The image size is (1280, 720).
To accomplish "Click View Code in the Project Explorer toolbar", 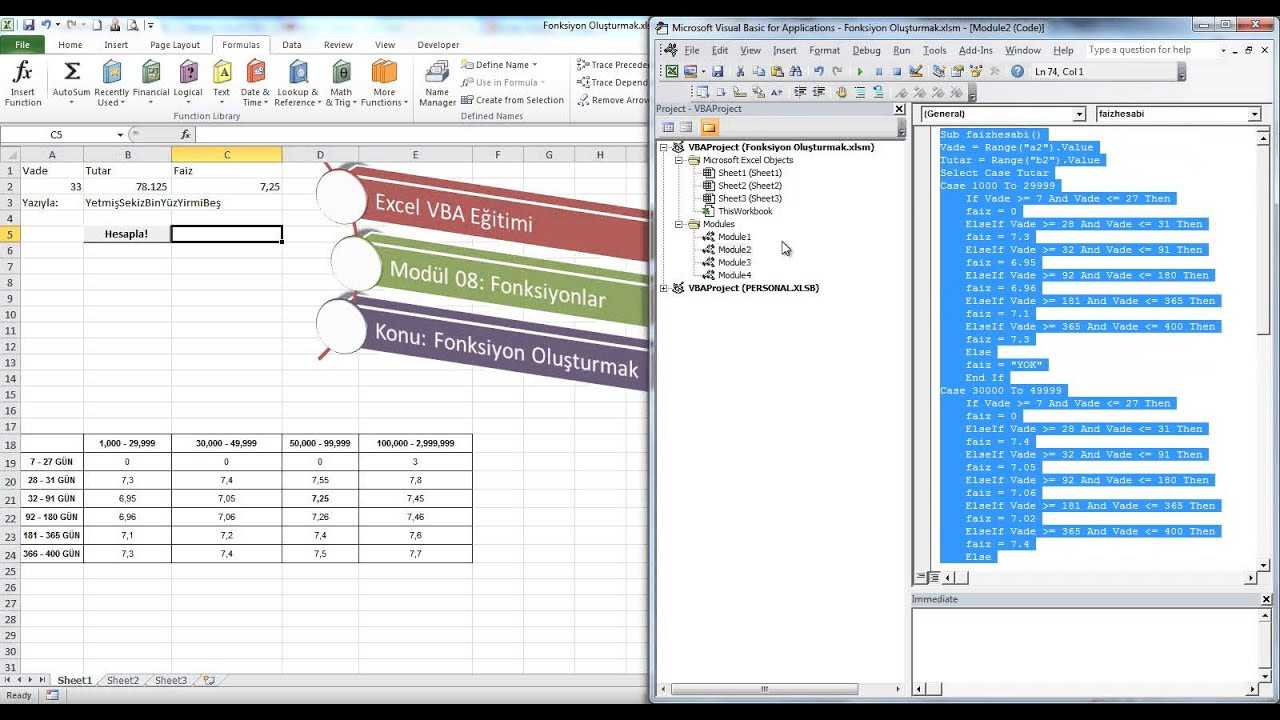I will 669,127.
